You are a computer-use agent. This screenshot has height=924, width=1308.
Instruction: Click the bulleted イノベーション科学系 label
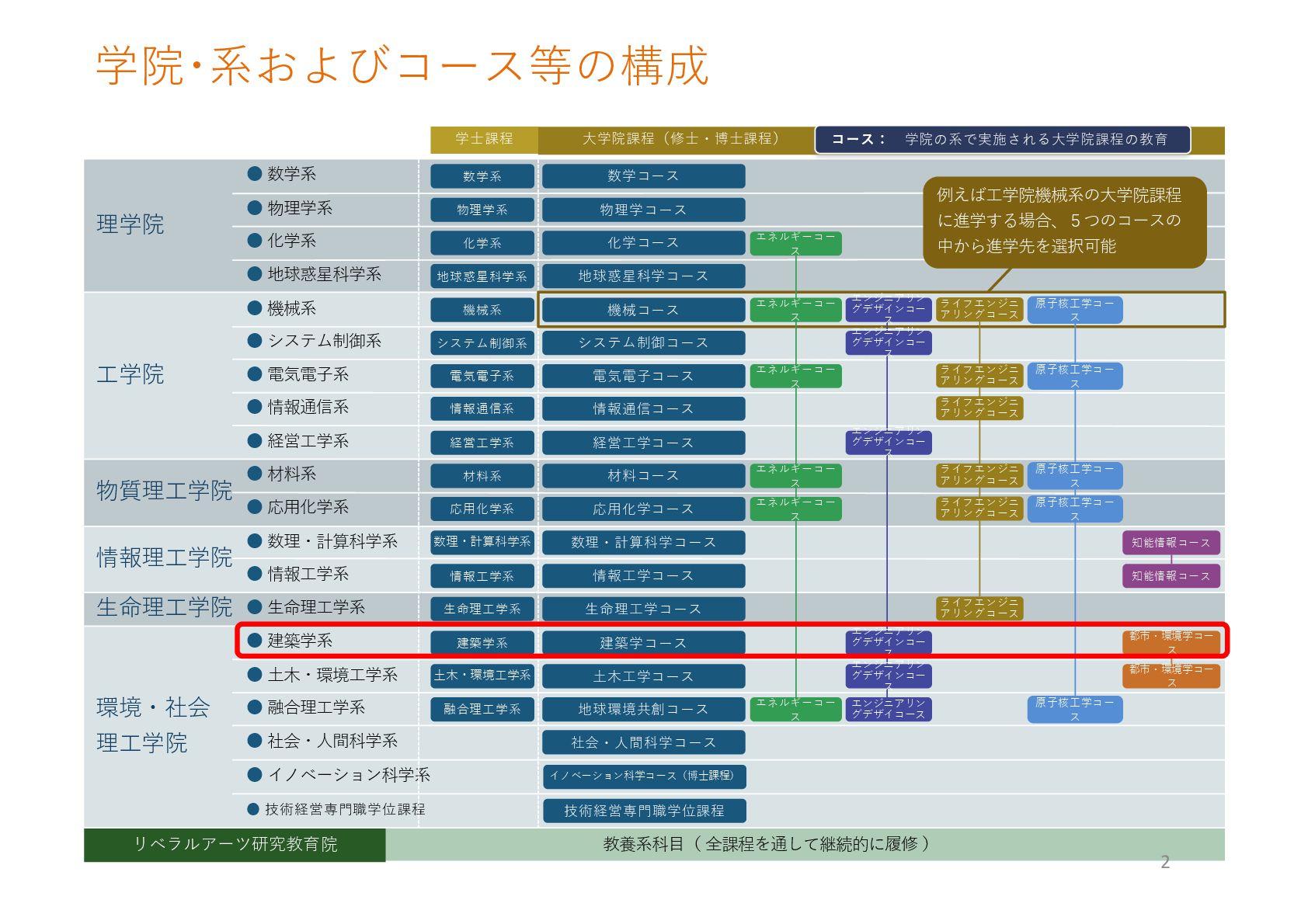point(339,775)
